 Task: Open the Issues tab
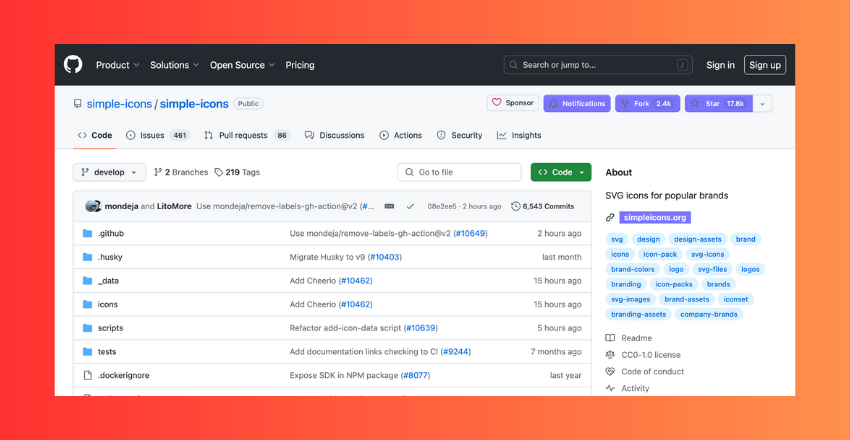coord(158,135)
